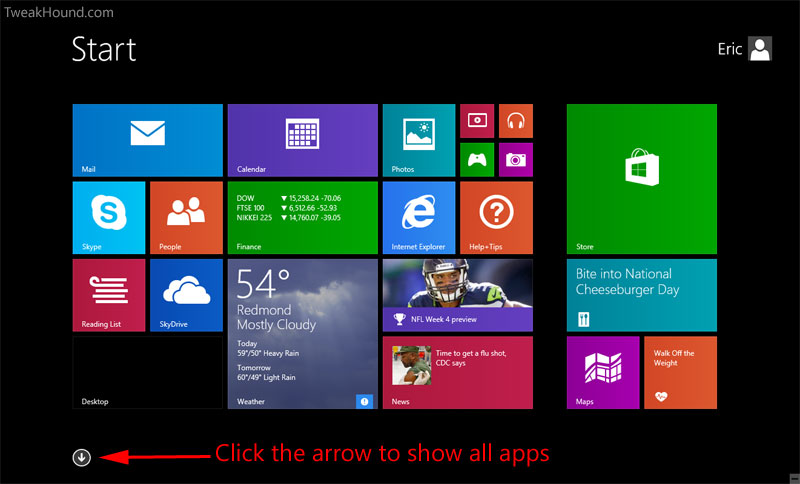The width and height of the screenshot is (800, 484).
Task: Open the Mail tile
Action: click(147, 140)
